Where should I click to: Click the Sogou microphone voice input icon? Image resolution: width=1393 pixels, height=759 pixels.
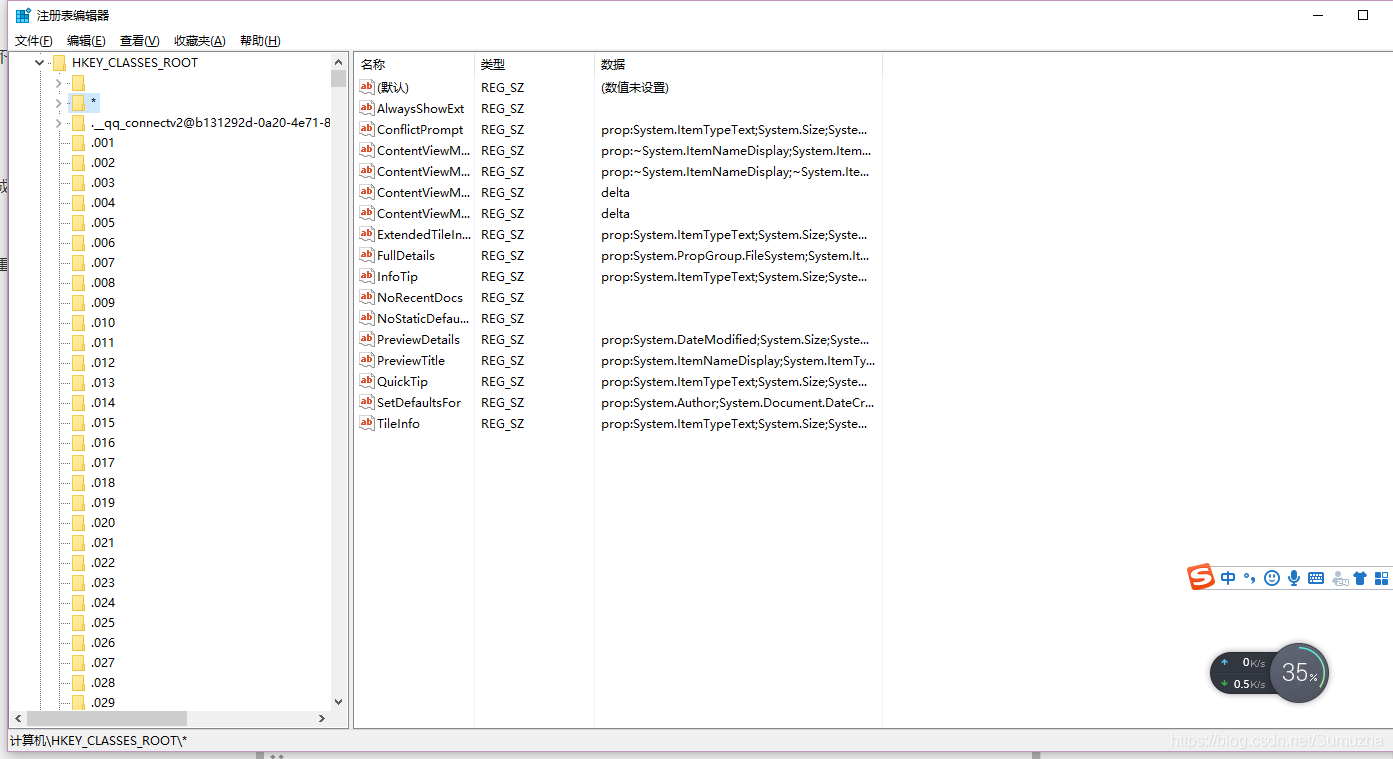pos(1294,578)
